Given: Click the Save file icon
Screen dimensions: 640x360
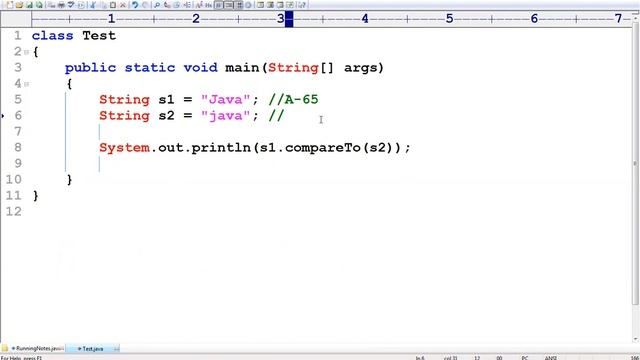Looking at the screenshot, I should pos(29,5).
